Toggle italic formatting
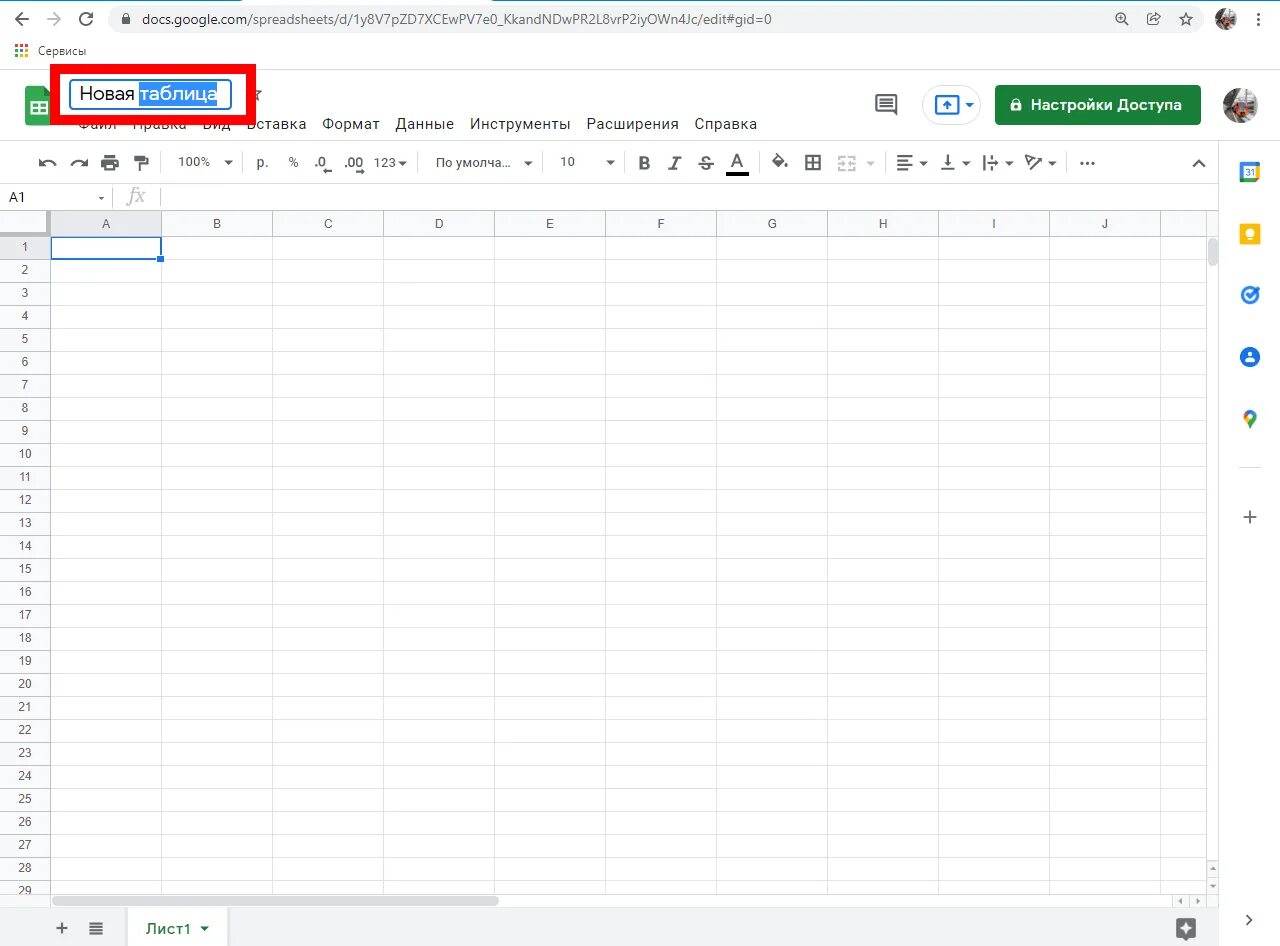The width and height of the screenshot is (1280, 946). tap(675, 163)
